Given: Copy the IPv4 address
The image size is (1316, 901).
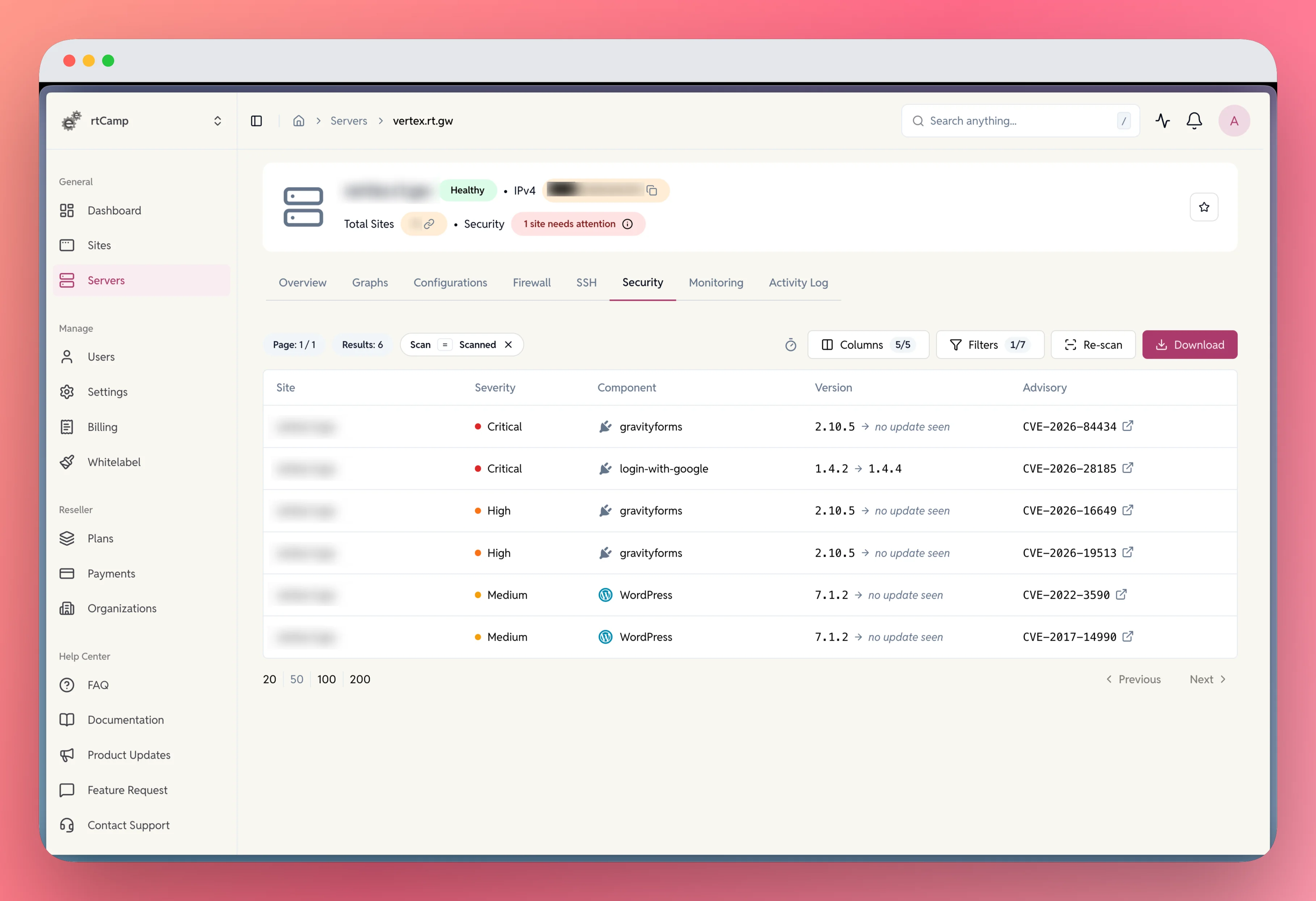Looking at the screenshot, I should [x=652, y=191].
